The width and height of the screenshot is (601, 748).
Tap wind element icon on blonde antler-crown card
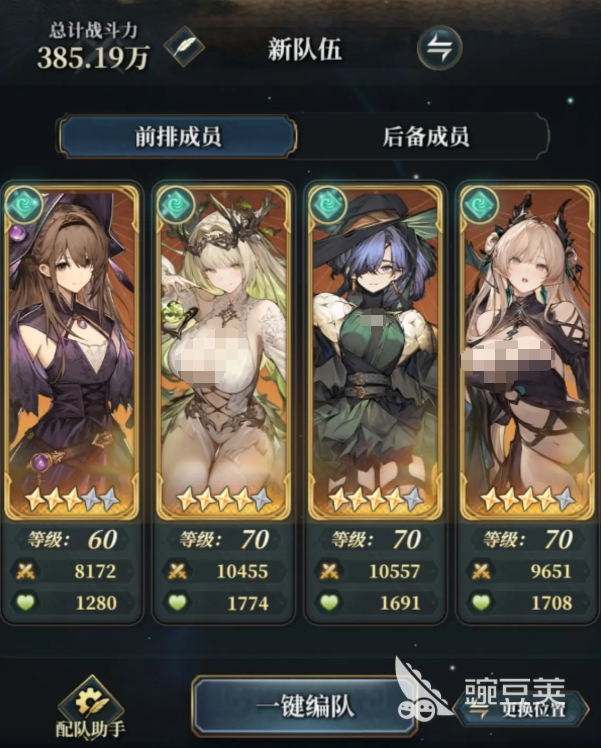click(x=175, y=205)
